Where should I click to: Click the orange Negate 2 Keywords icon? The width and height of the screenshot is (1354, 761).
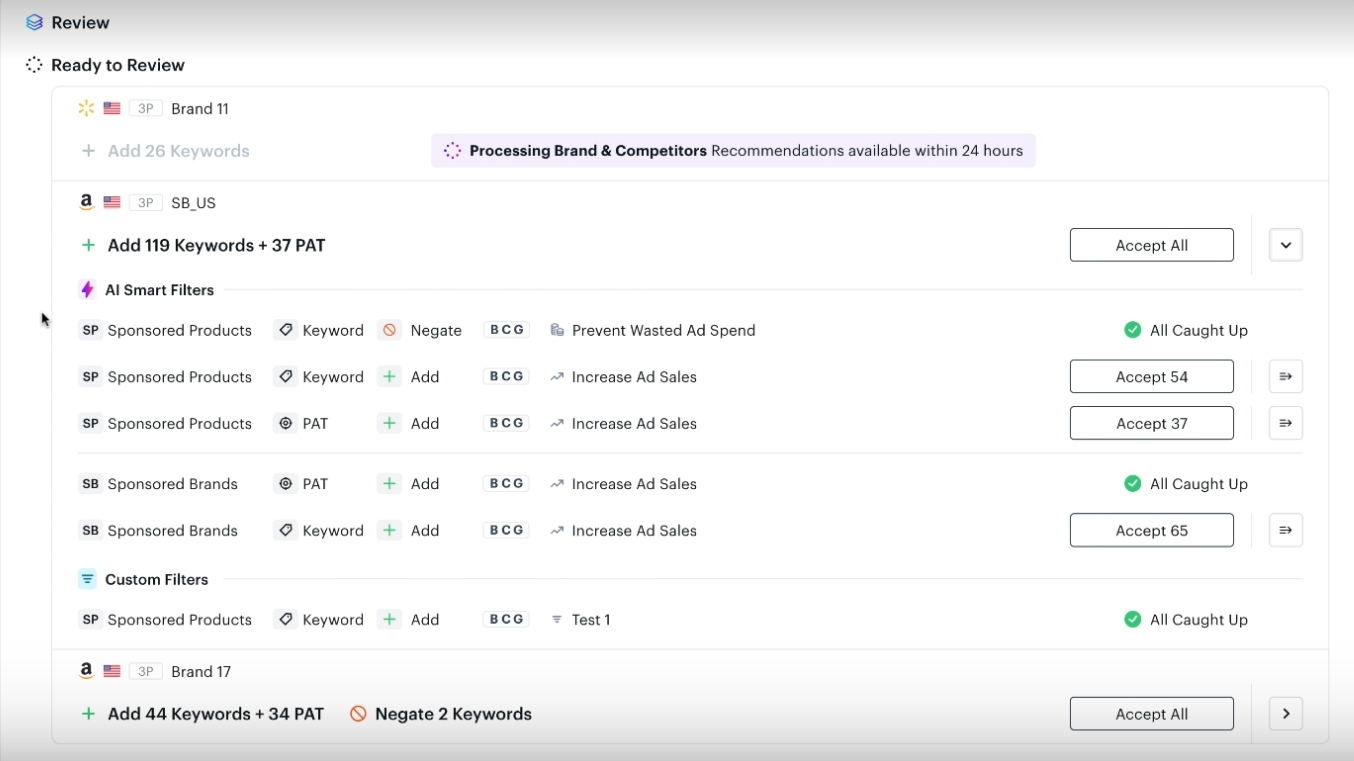(358, 714)
